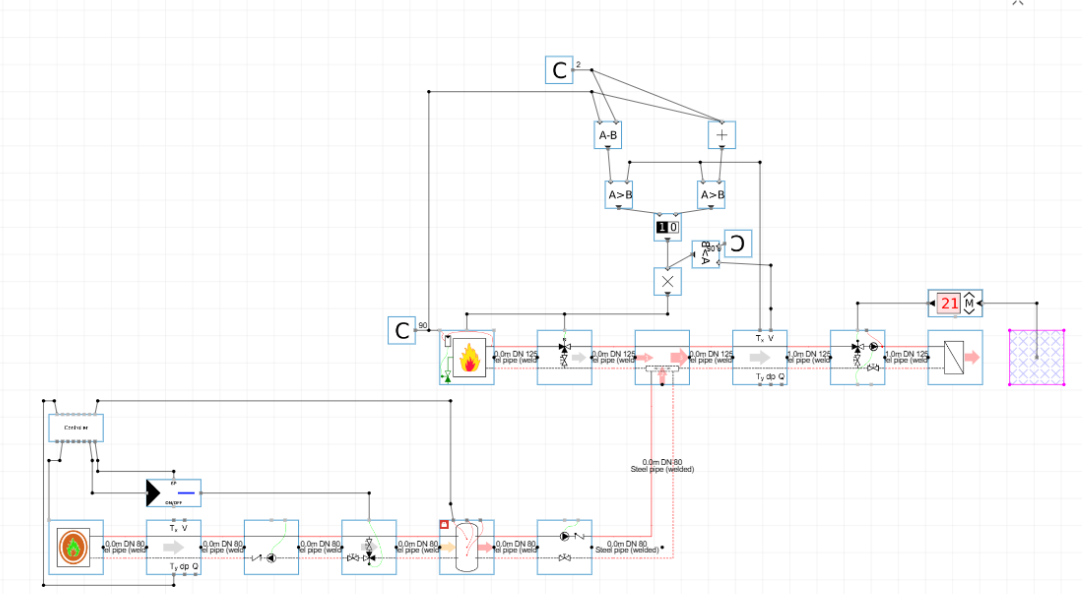Select the Controller block
Screen dimensions: 1082x594
[x=76, y=428]
